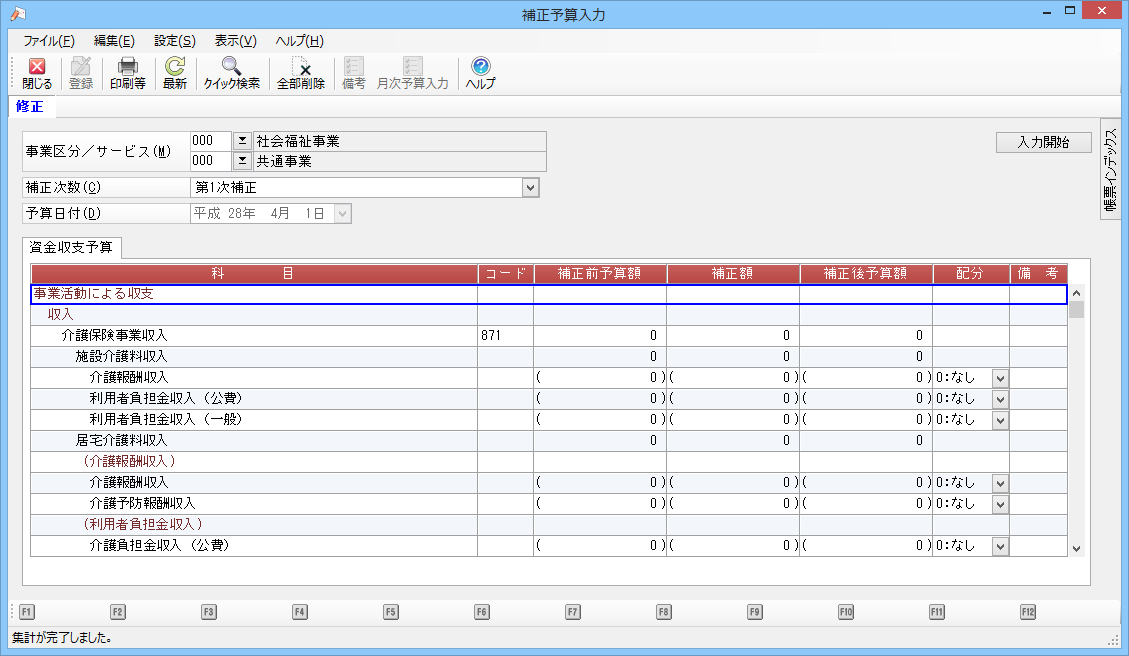
Task: Open the 帳票インデックス side panel
Action: pyautogui.click(x=1110, y=168)
